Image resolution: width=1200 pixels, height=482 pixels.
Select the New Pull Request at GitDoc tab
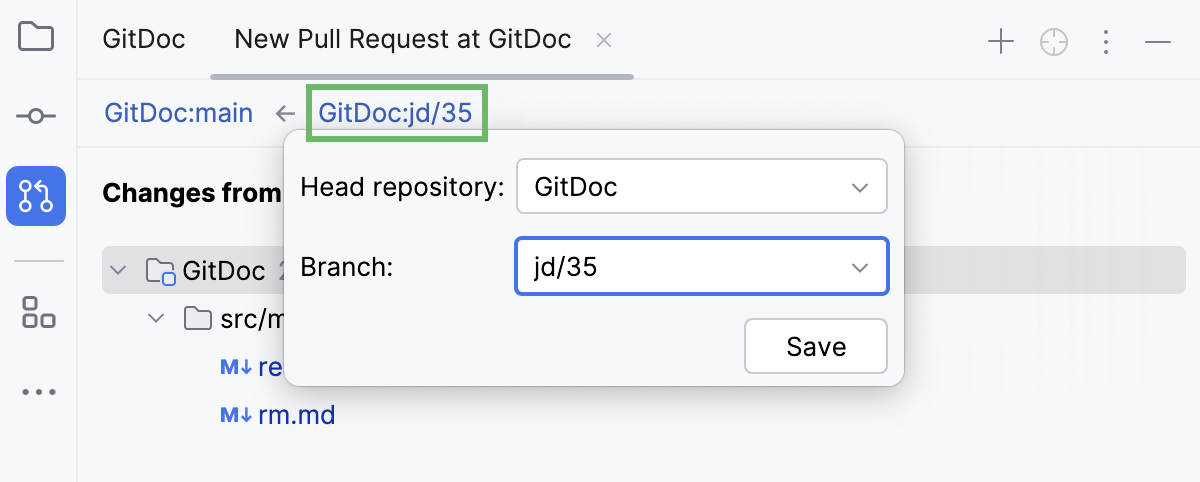pos(403,40)
